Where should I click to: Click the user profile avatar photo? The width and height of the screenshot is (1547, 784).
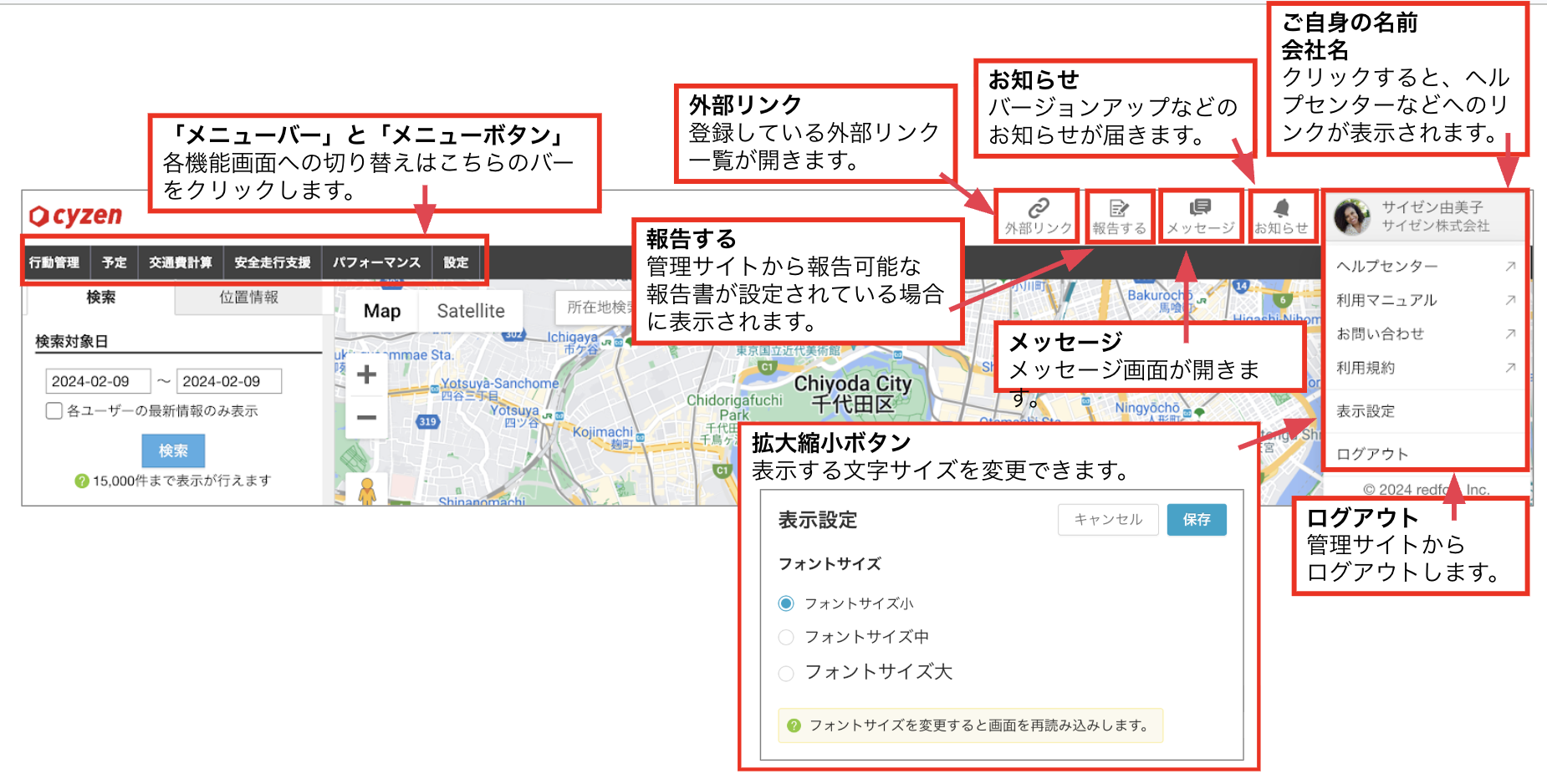(x=1352, y=216)
